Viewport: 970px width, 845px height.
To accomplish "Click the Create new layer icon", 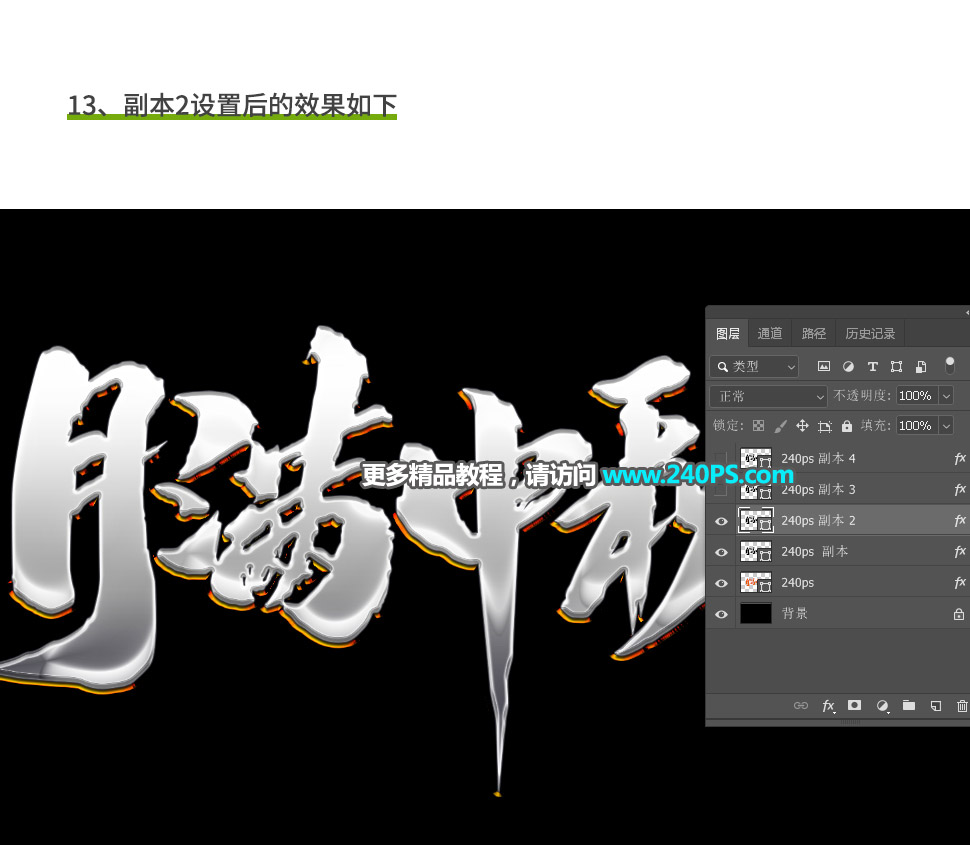I will (x=935, y=706).
